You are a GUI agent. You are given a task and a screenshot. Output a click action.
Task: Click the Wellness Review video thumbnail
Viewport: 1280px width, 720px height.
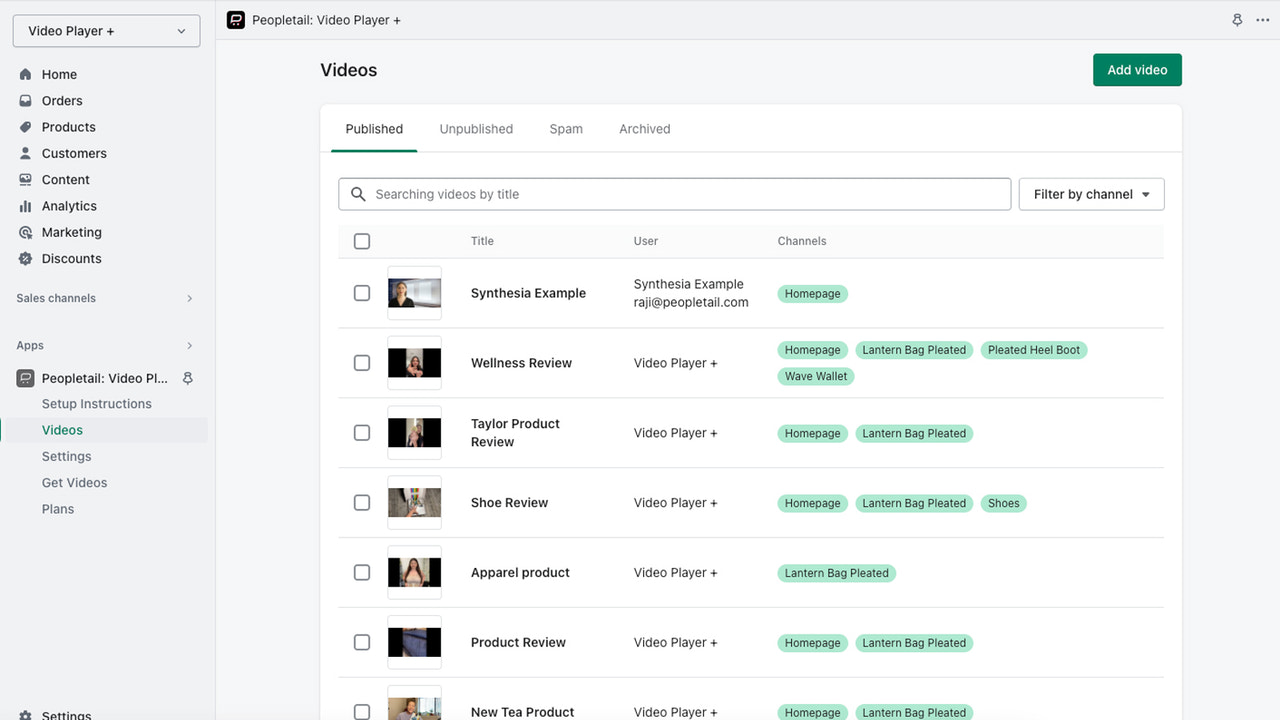(414, 362)
